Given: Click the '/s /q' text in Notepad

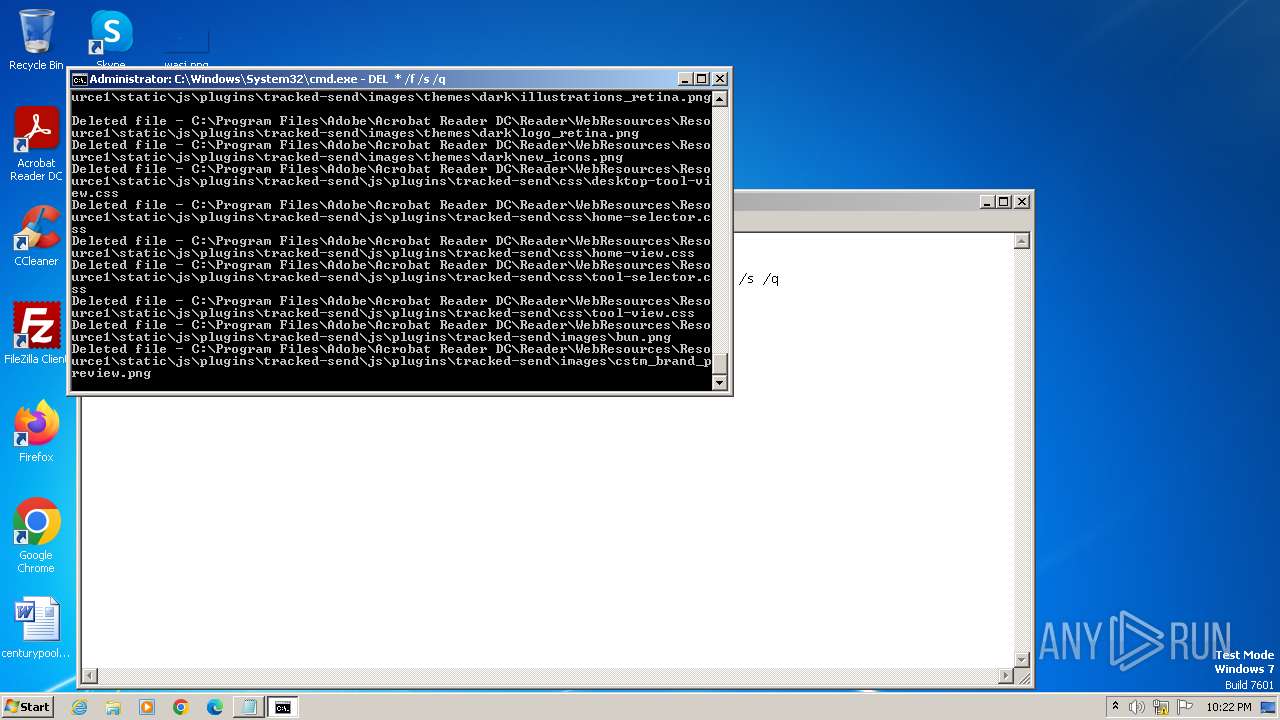Looking at the screenshot, I should 758,279.
